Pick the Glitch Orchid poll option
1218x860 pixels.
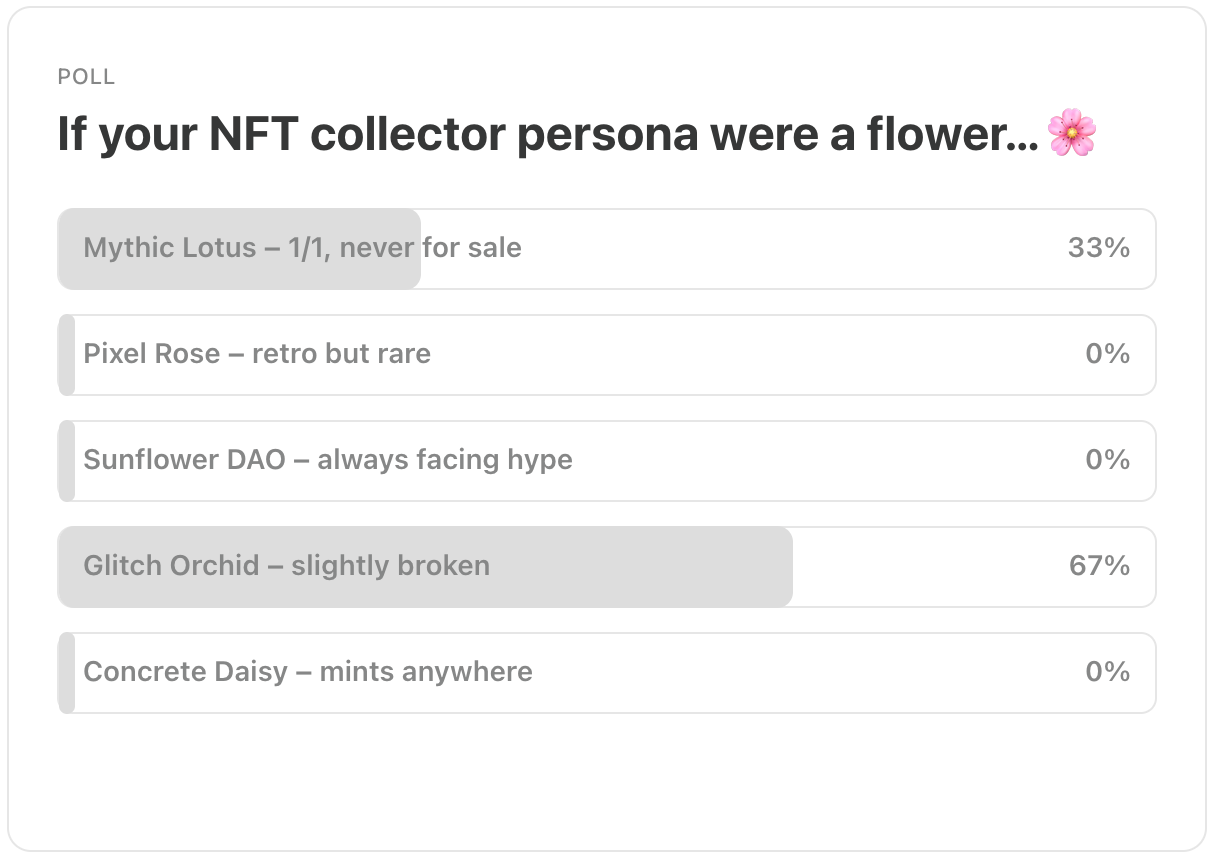point(286,566)
